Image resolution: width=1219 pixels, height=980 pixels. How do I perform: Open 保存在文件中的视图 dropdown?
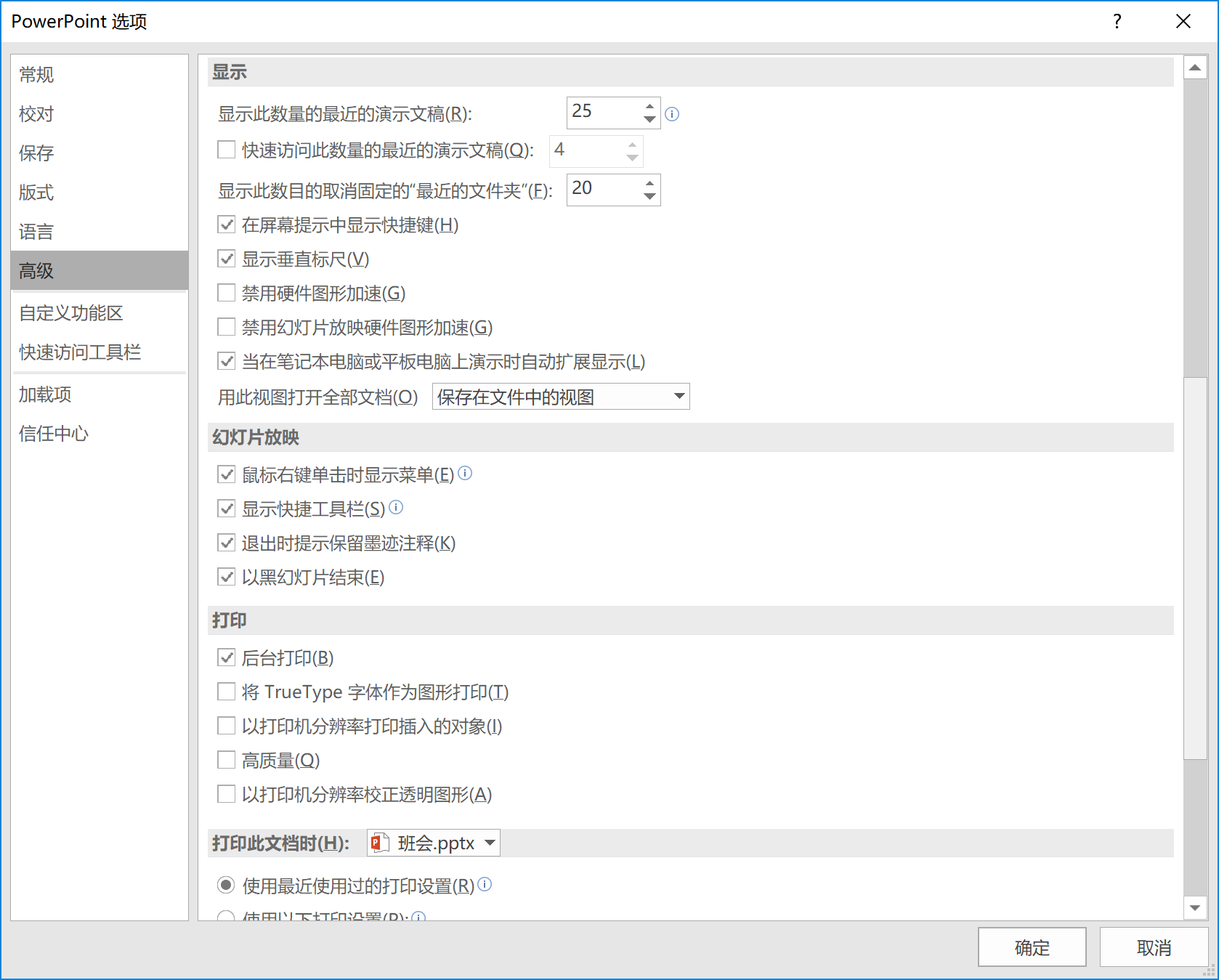point(561,397)
